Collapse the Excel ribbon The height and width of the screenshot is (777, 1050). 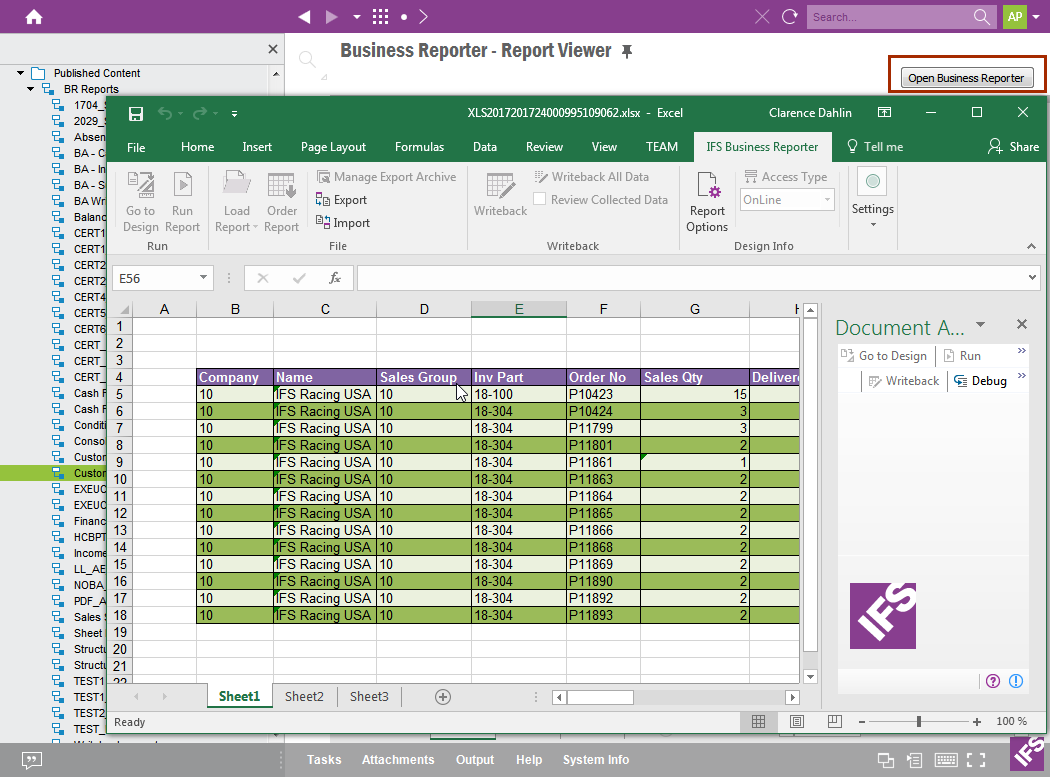click(x=1031, y=246)
